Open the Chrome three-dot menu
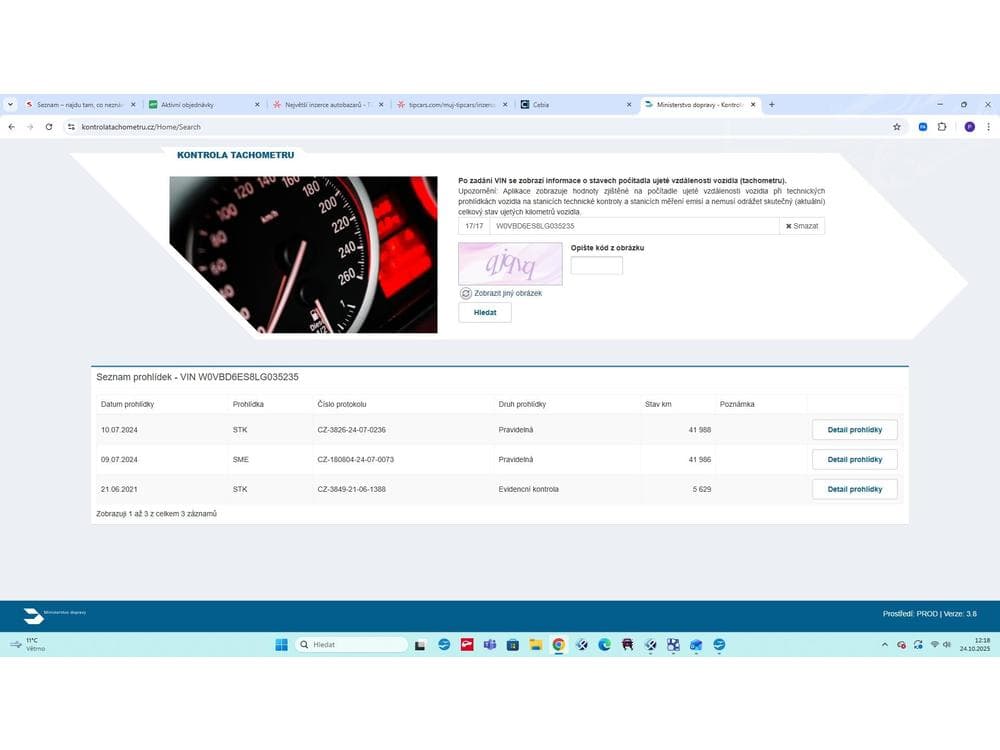 click(988, 127)
